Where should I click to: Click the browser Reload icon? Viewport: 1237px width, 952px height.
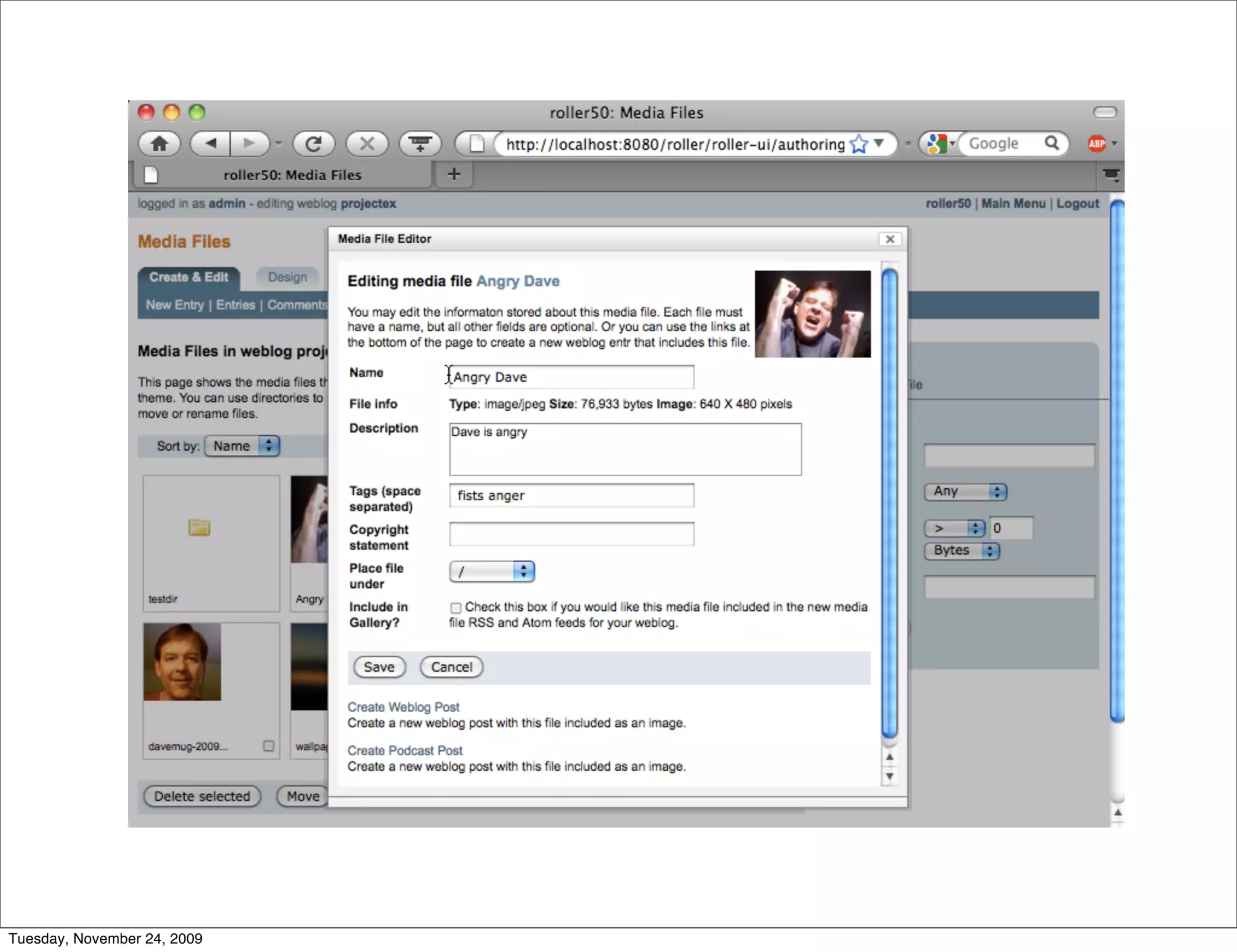pyautogui.click(x=313, y=144)
